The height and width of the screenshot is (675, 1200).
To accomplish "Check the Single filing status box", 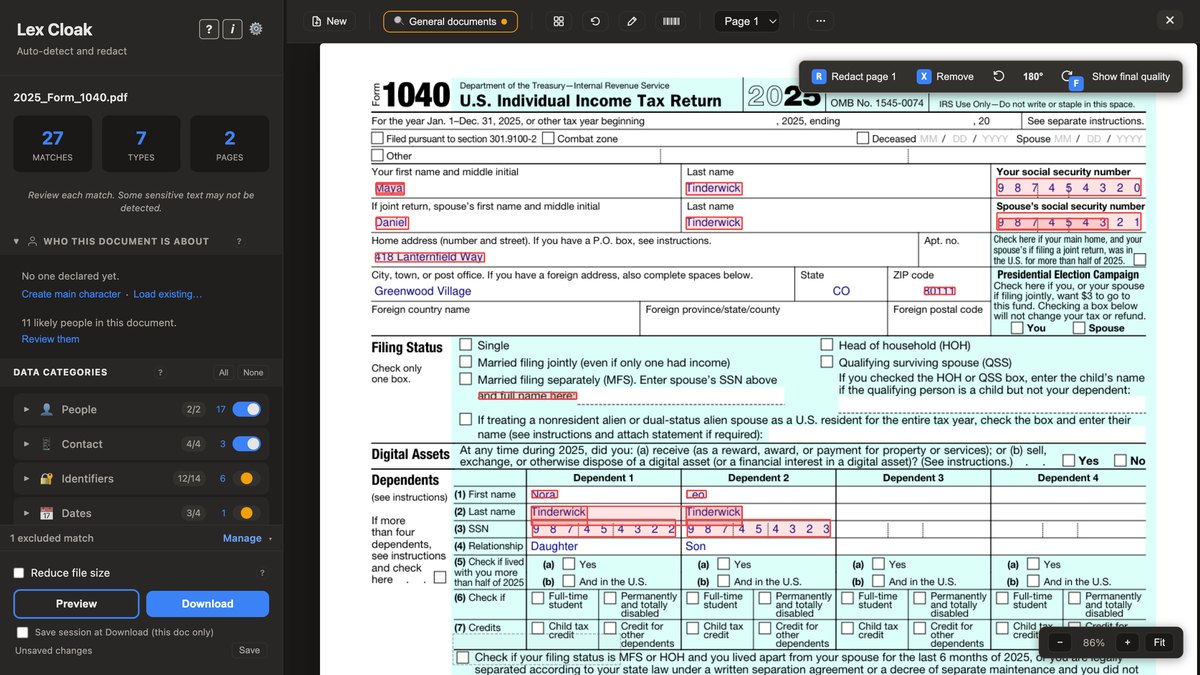I will 466,345.
